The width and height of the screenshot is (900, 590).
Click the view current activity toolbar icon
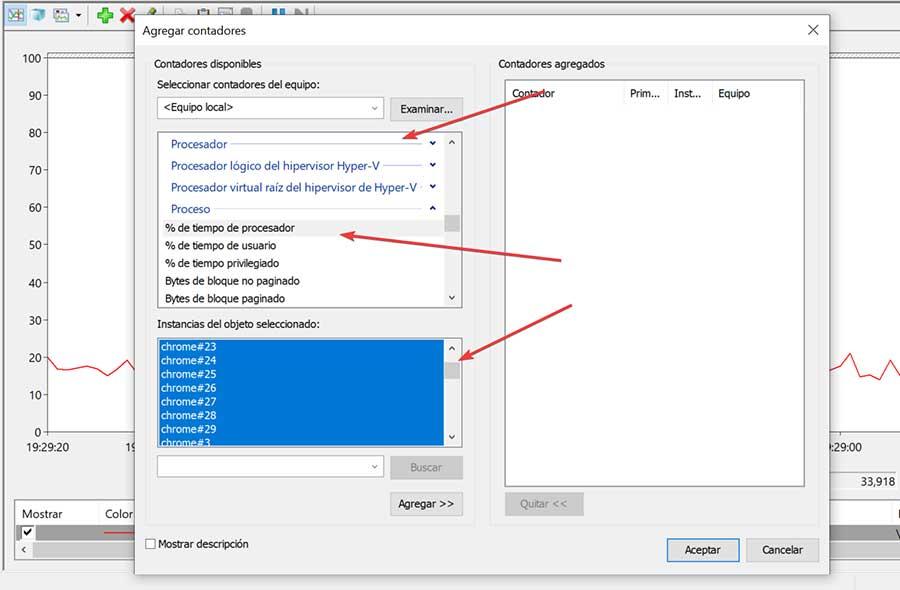tap(16, 14)
